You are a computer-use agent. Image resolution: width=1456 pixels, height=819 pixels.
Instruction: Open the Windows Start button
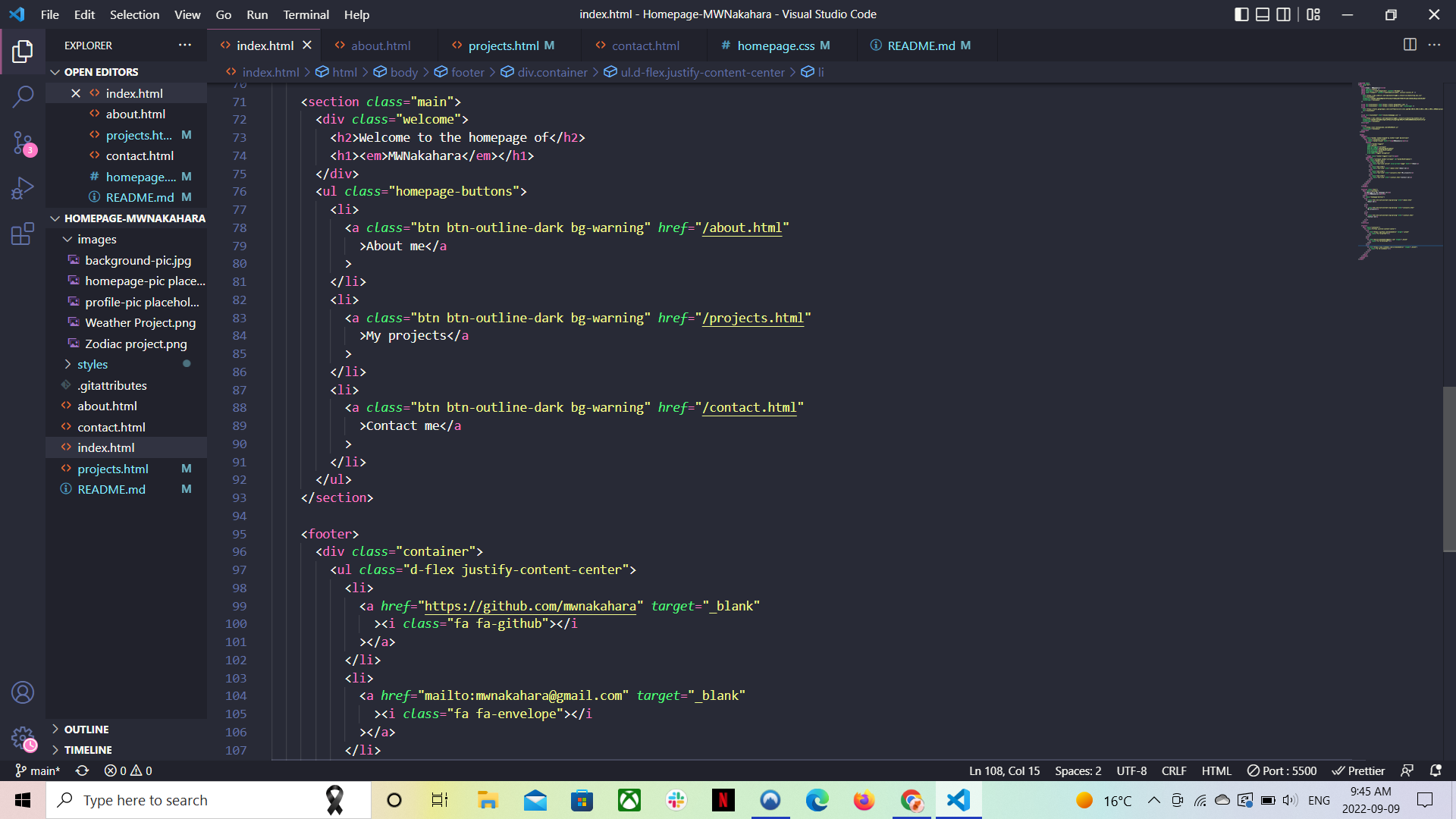pos(23,800)
